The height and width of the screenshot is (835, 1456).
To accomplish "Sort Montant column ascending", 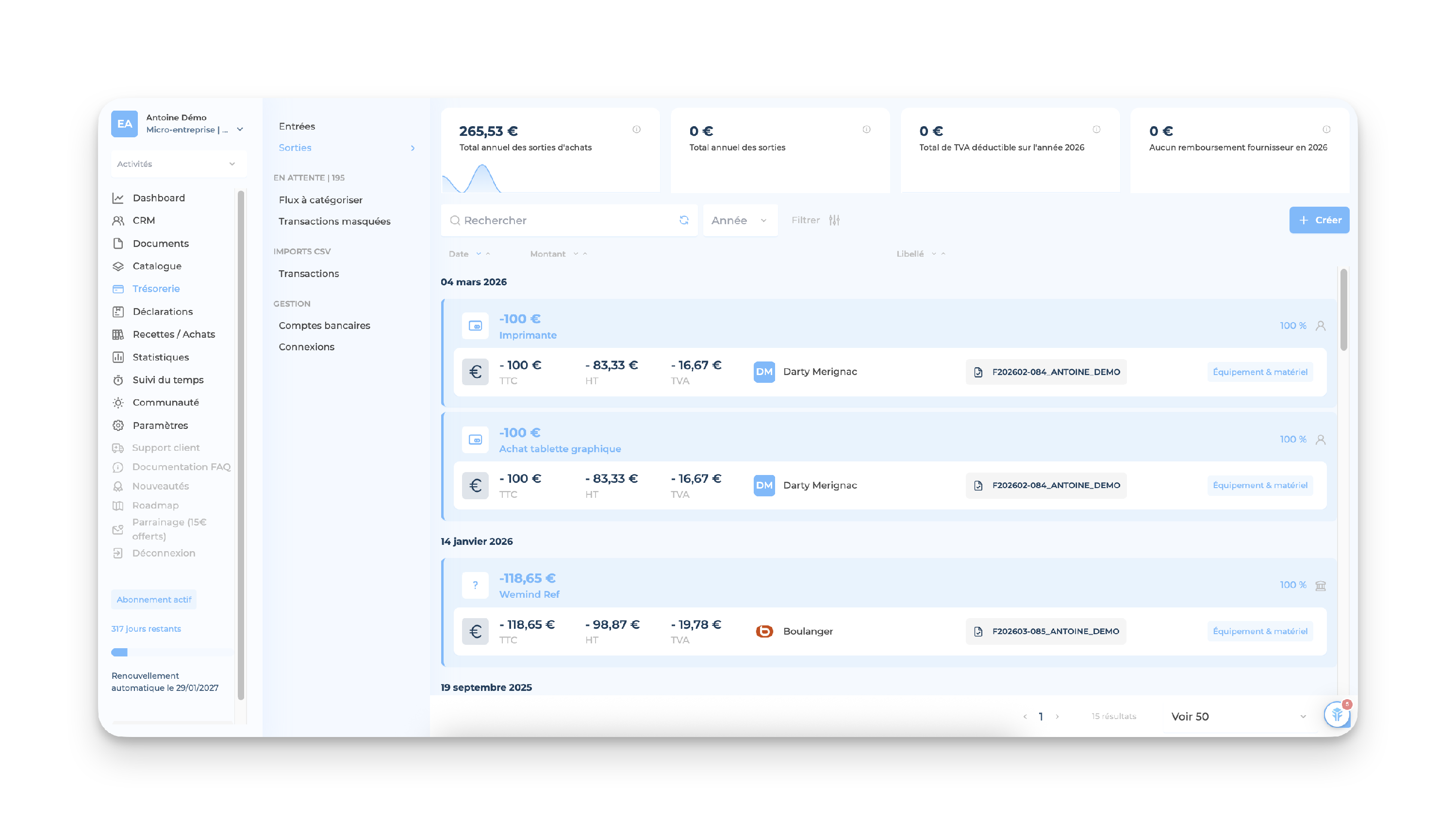I will [x=585, y=253].
